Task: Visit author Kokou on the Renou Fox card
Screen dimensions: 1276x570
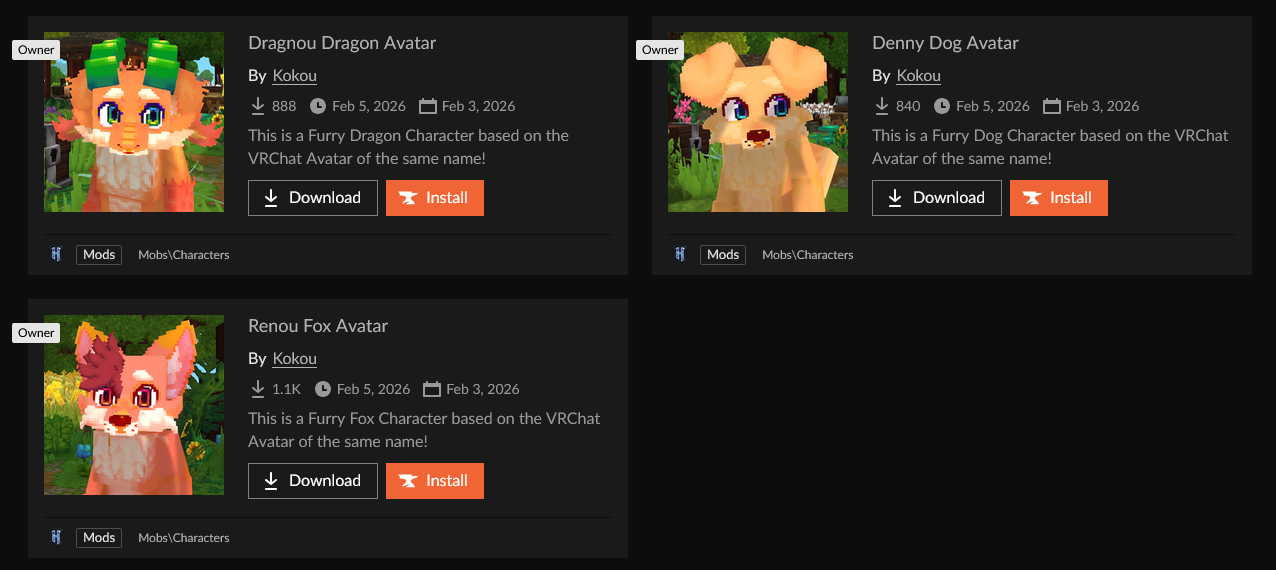Action: 295,359
